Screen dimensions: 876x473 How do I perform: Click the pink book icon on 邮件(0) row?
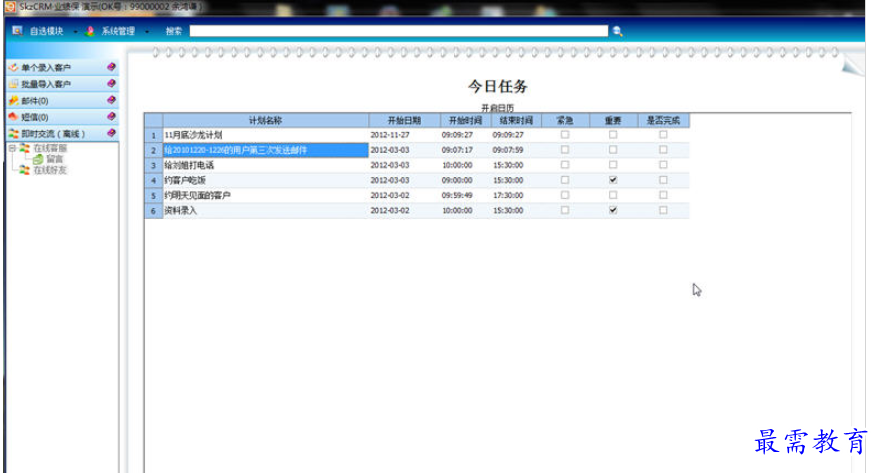[111, 100]
